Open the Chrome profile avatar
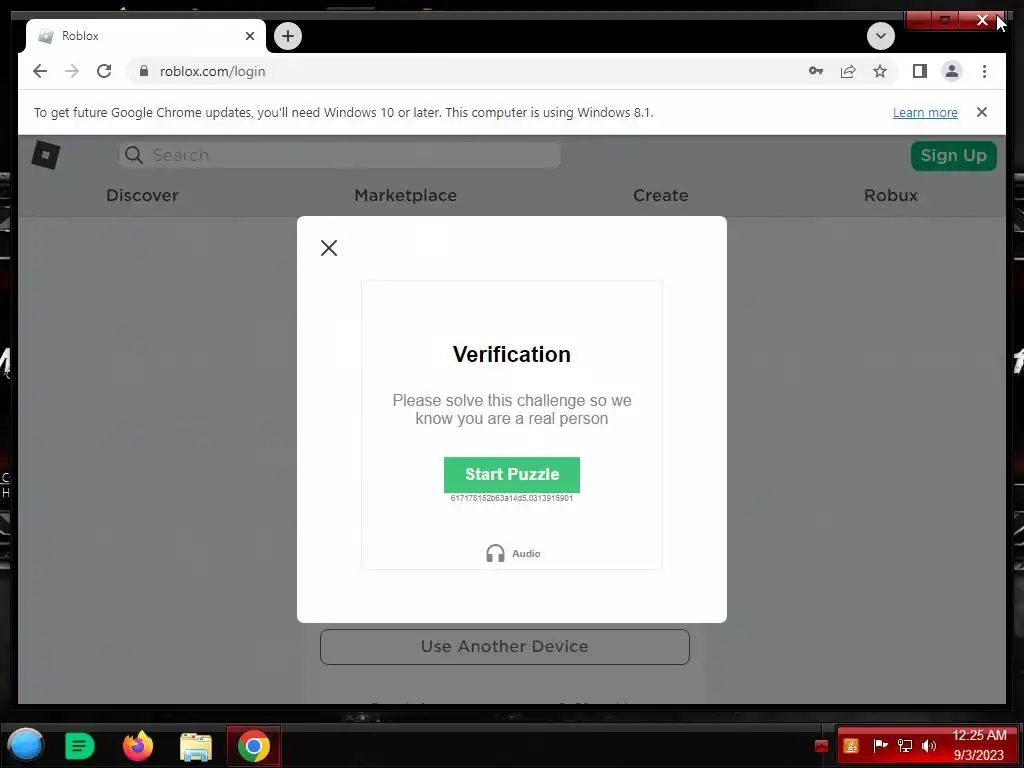This screenshot has width=1024, height=768. pos(952,71)
